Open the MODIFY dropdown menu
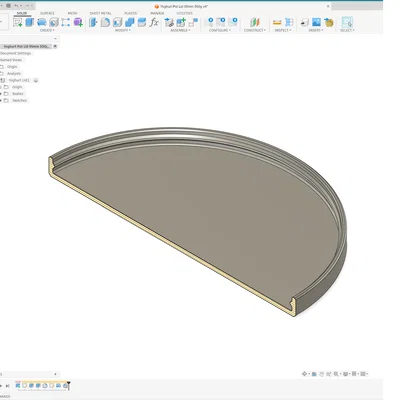Screen dimensions: 400x400 pyautogui.click(x=123, y=30)
